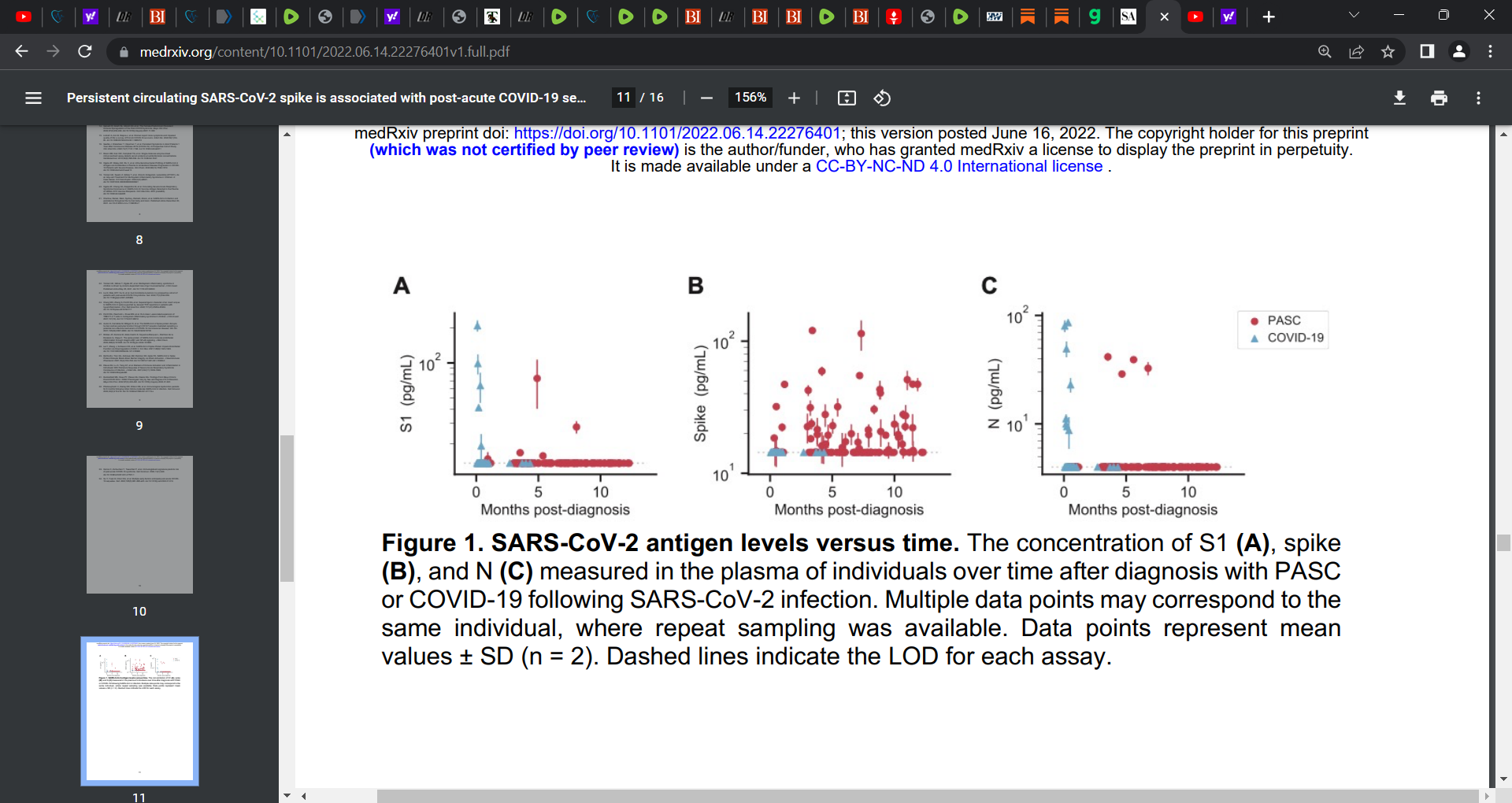Image resolution: width=1512 pixels, height=803 pixels.
Task: Print the PDF document
Action: [x=1439, y=98]
